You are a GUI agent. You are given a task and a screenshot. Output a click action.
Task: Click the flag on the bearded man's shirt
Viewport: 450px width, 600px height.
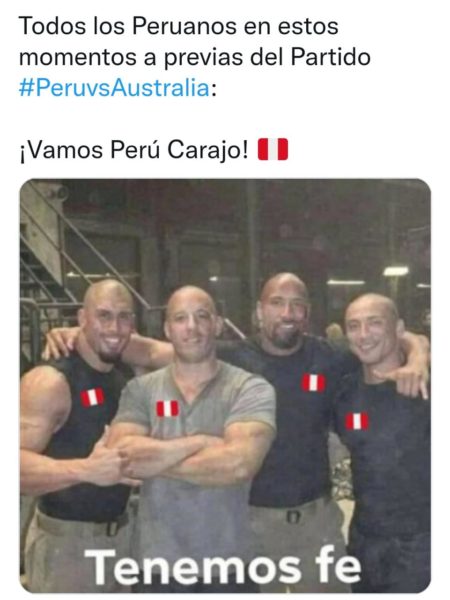click(x=313, y=383)
